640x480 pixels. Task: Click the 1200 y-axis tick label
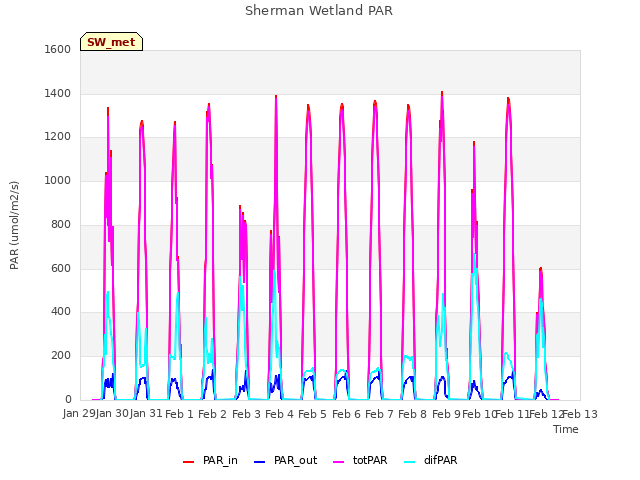[58, 137]
